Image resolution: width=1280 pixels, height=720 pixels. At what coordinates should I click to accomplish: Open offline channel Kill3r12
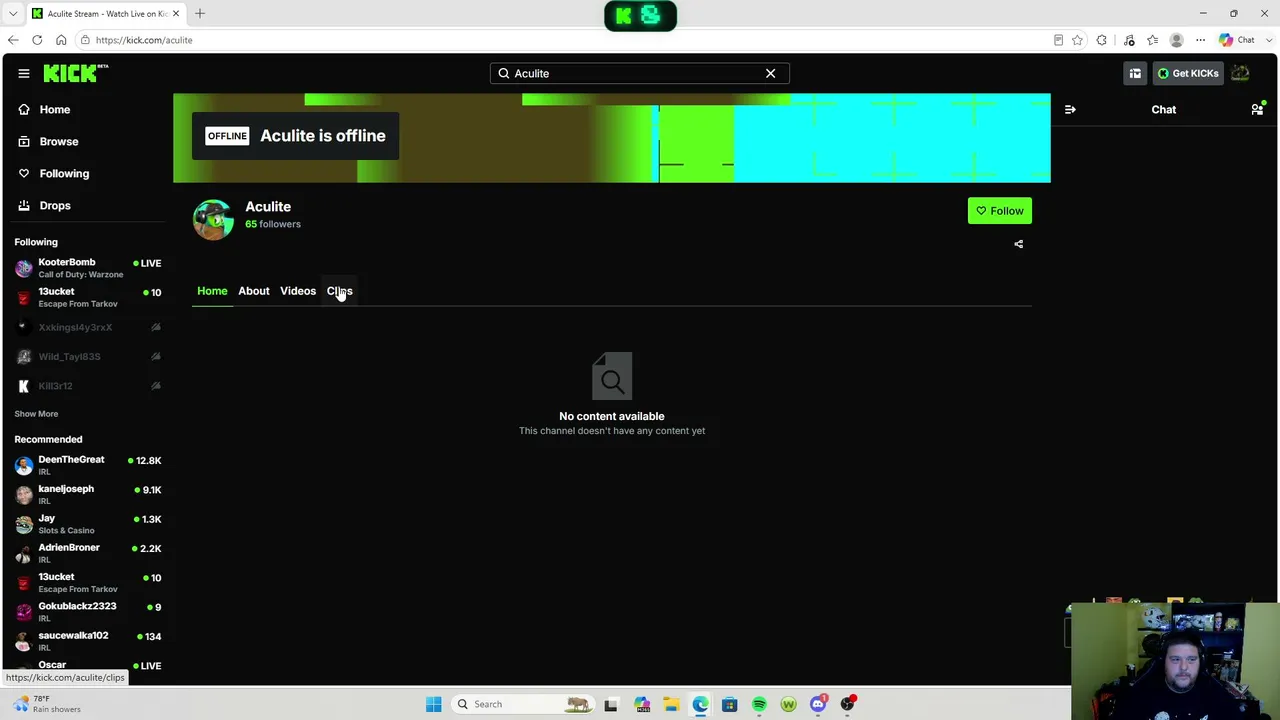coord(88,386)
